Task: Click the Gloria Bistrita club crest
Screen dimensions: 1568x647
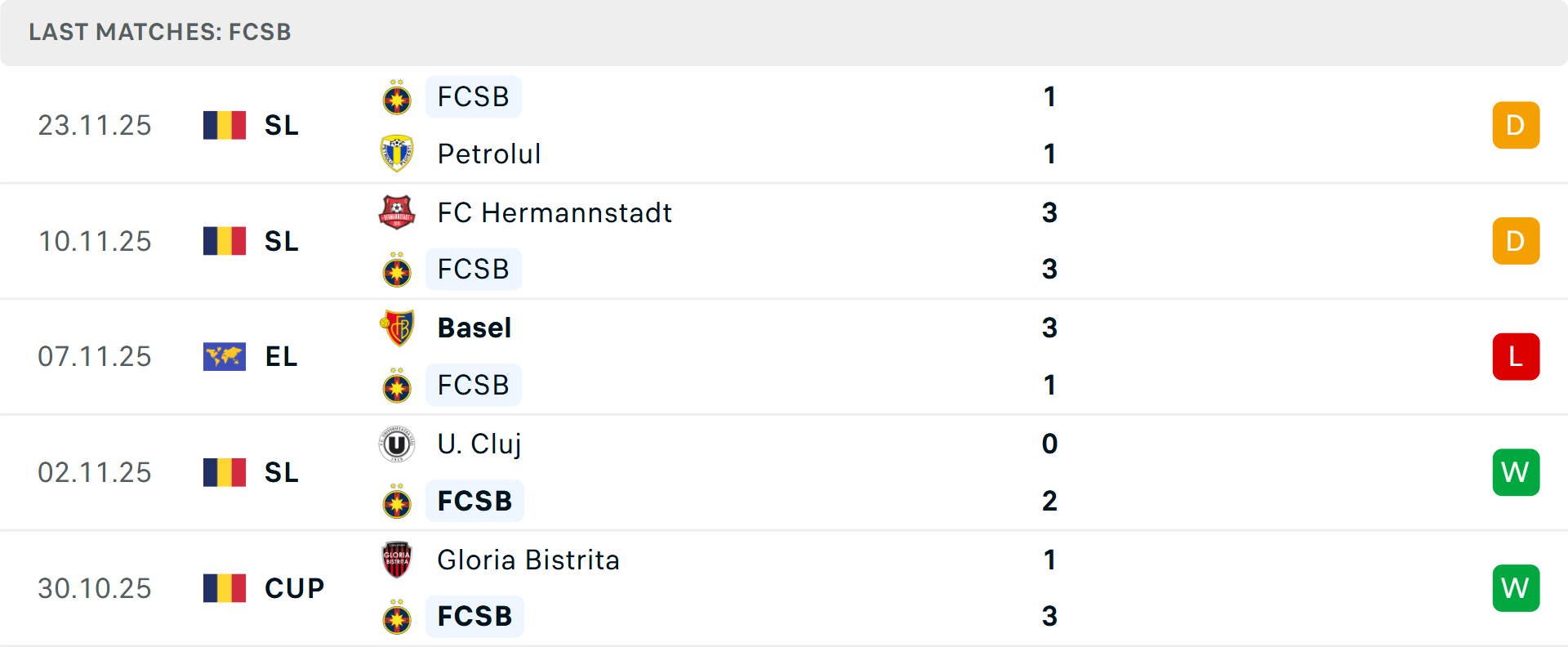Action: (x=397, y=560)
